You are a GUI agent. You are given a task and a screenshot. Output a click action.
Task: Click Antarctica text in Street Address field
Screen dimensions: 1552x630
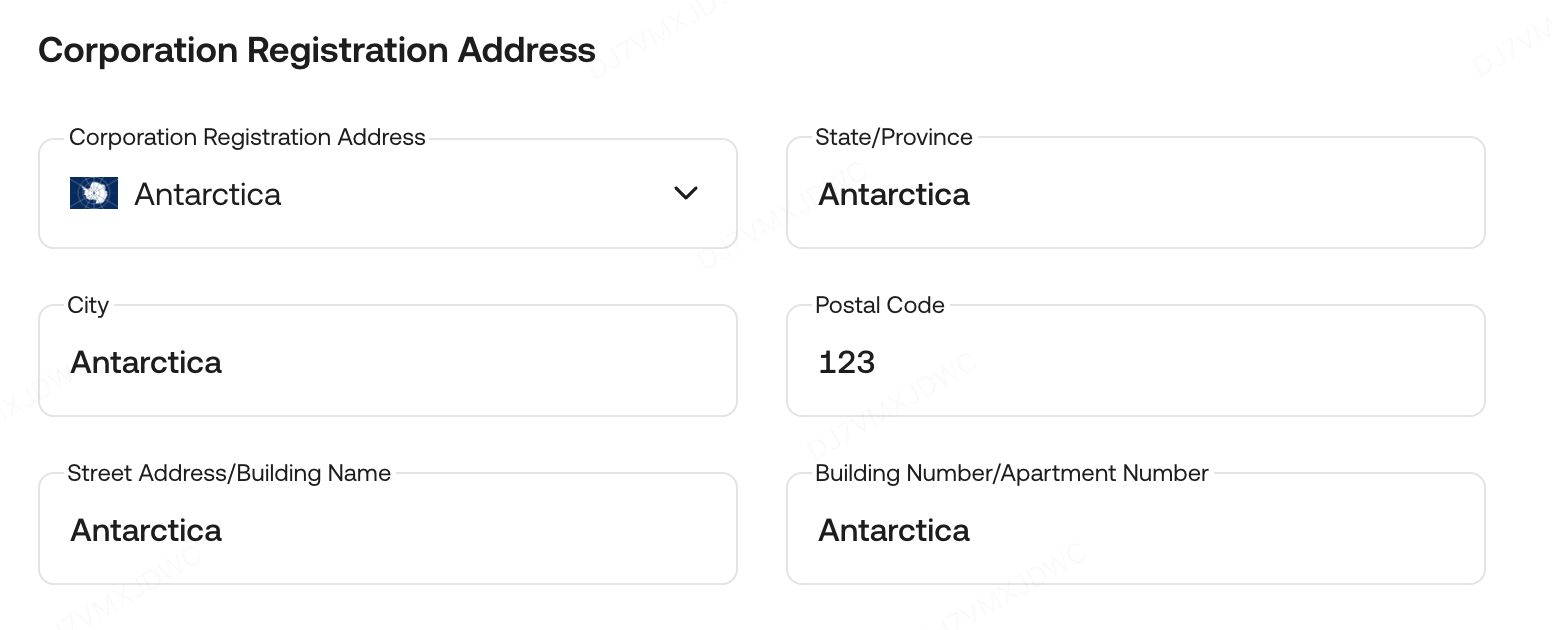[x=146, y=530]
